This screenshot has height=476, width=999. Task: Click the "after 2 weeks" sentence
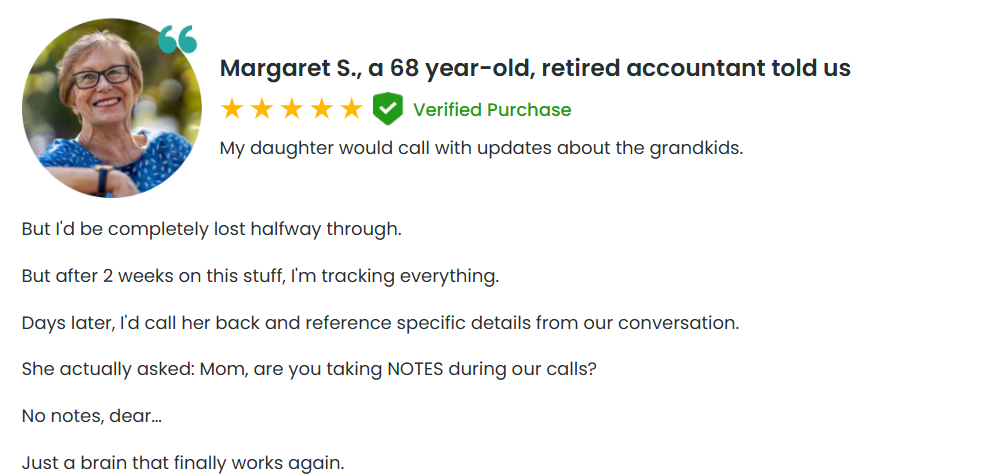[x=260, y=275]
